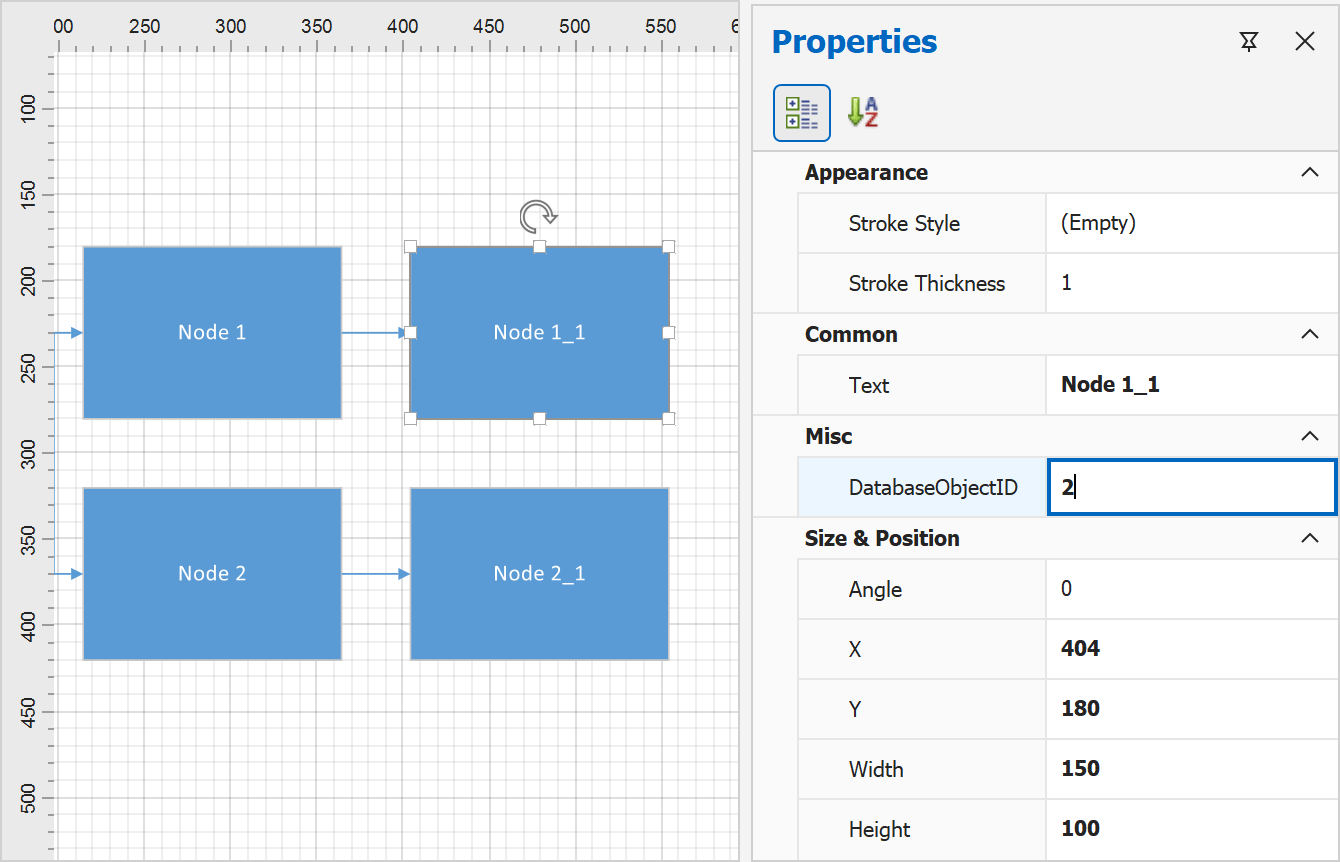Click top-center resize handle of Node 1_1

(539, 246)
